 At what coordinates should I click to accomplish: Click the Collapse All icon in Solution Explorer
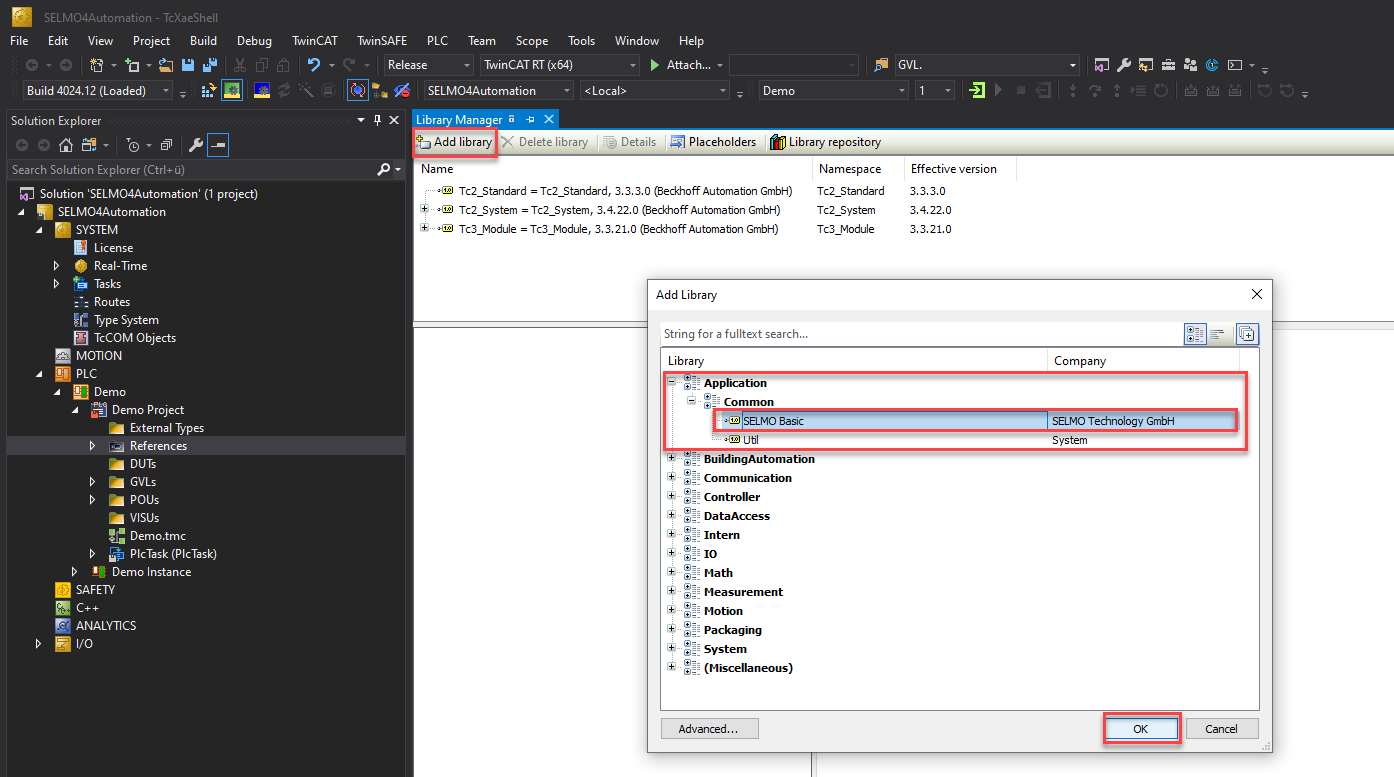point(166,146)
